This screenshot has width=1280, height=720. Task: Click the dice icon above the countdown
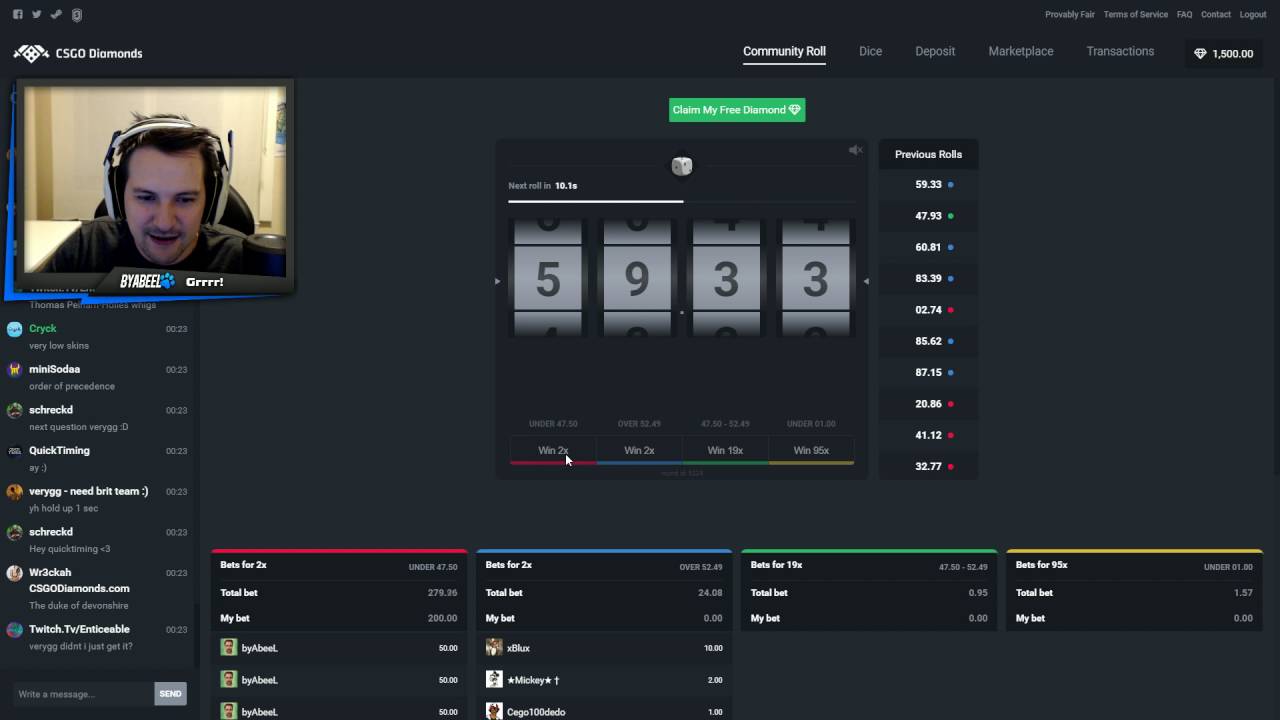pyautogui.click(x=682, y=166)
